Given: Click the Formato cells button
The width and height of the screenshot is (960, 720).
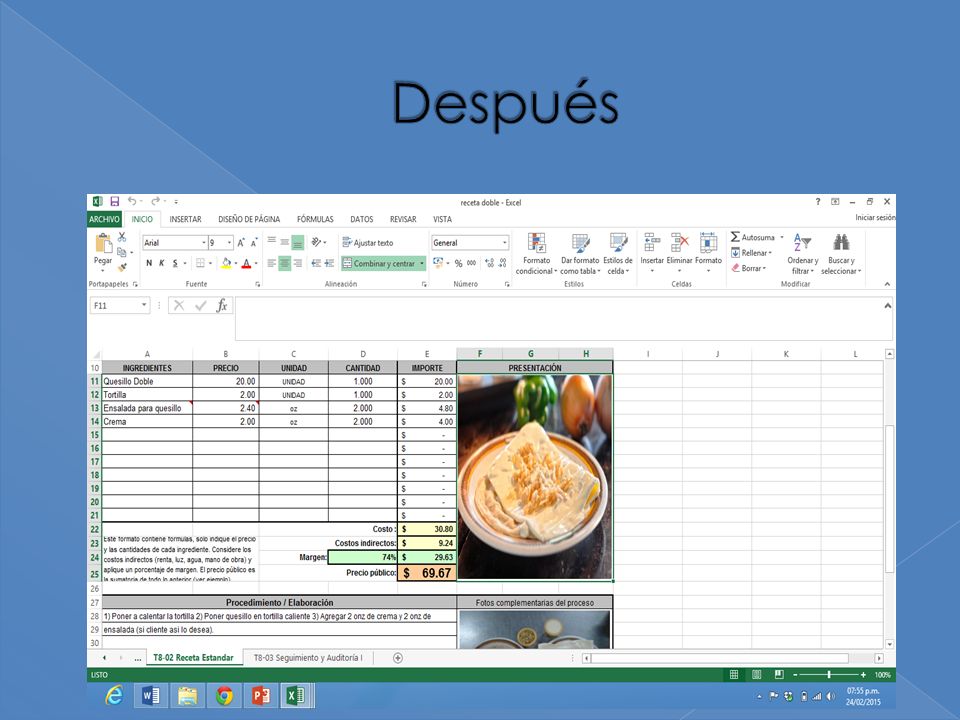Looking at the screenshot, I should click(x=708, y=253).
